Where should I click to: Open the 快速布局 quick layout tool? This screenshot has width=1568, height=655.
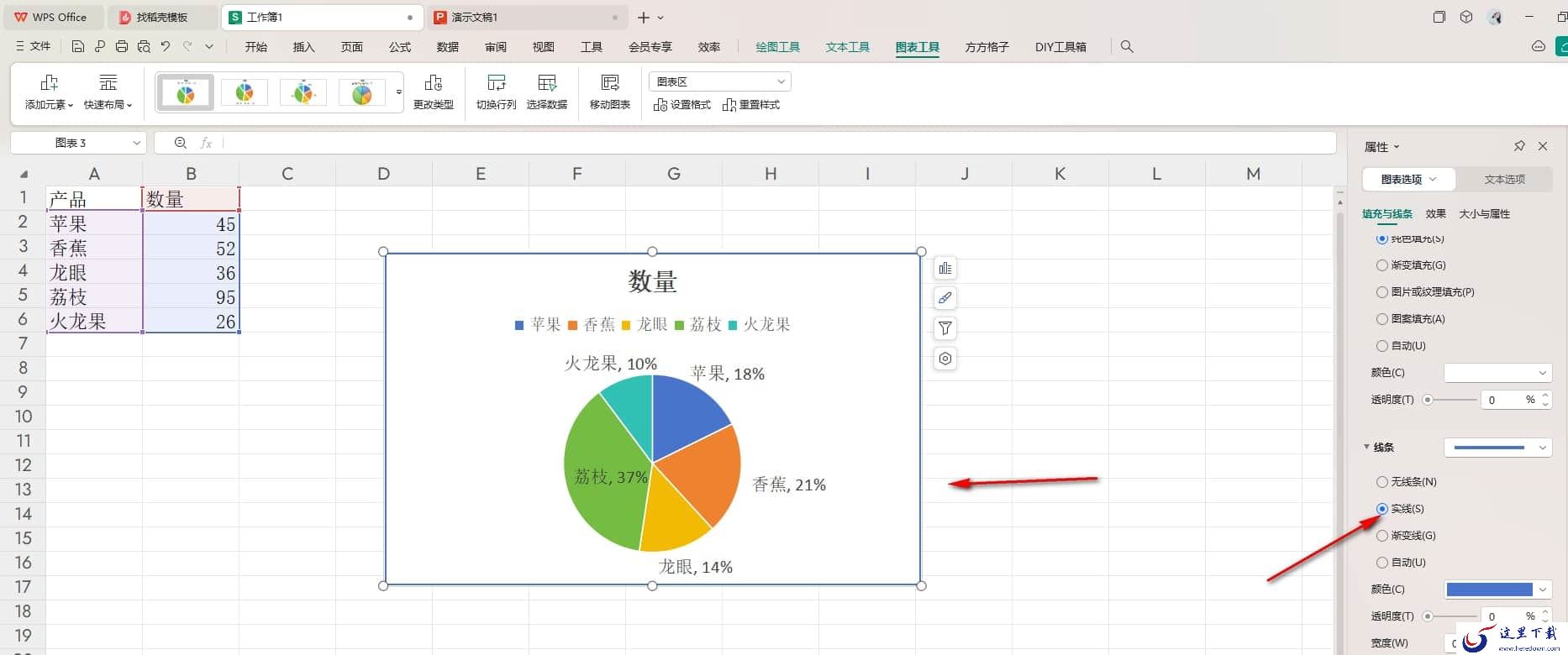click(x=108, y=92)
